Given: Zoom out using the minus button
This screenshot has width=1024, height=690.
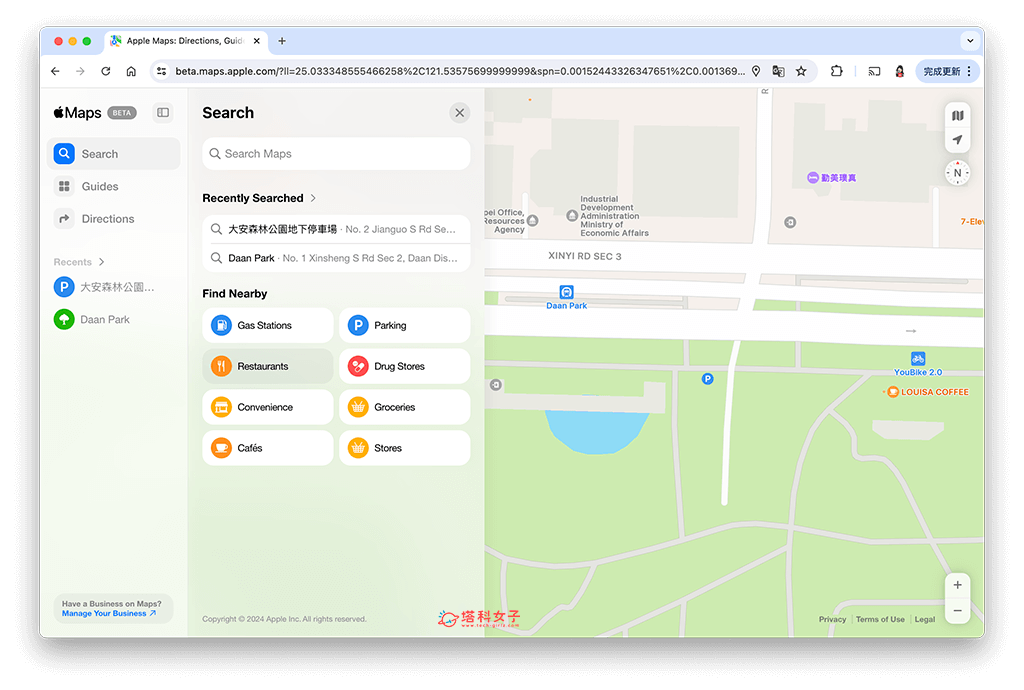Looking at the screenshot, I should coord(957,610).
